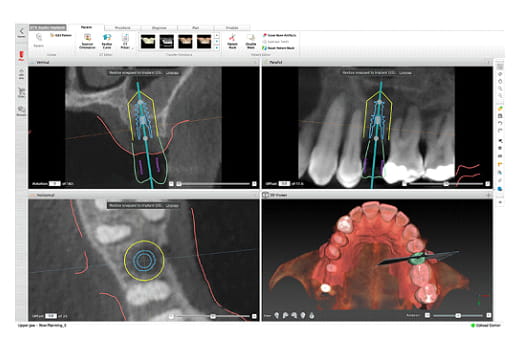520x360 pixels.
Task: Toggle the green Upload Center status indicator
Action: click(473, 325)
